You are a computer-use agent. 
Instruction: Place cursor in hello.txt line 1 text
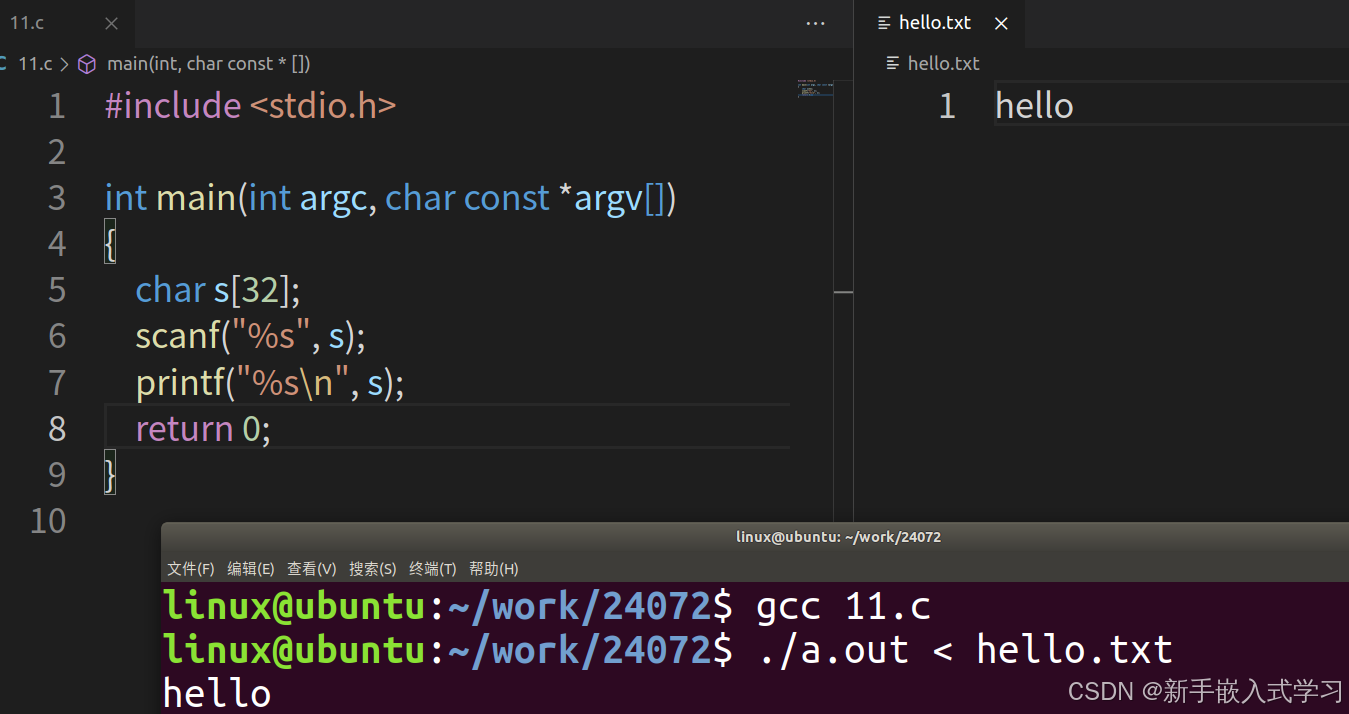click(x=1034, y=106)
